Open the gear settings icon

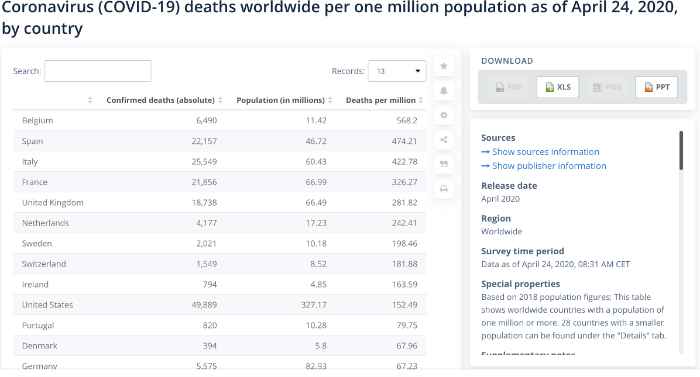pyautogui.click(x=444, y=115)
